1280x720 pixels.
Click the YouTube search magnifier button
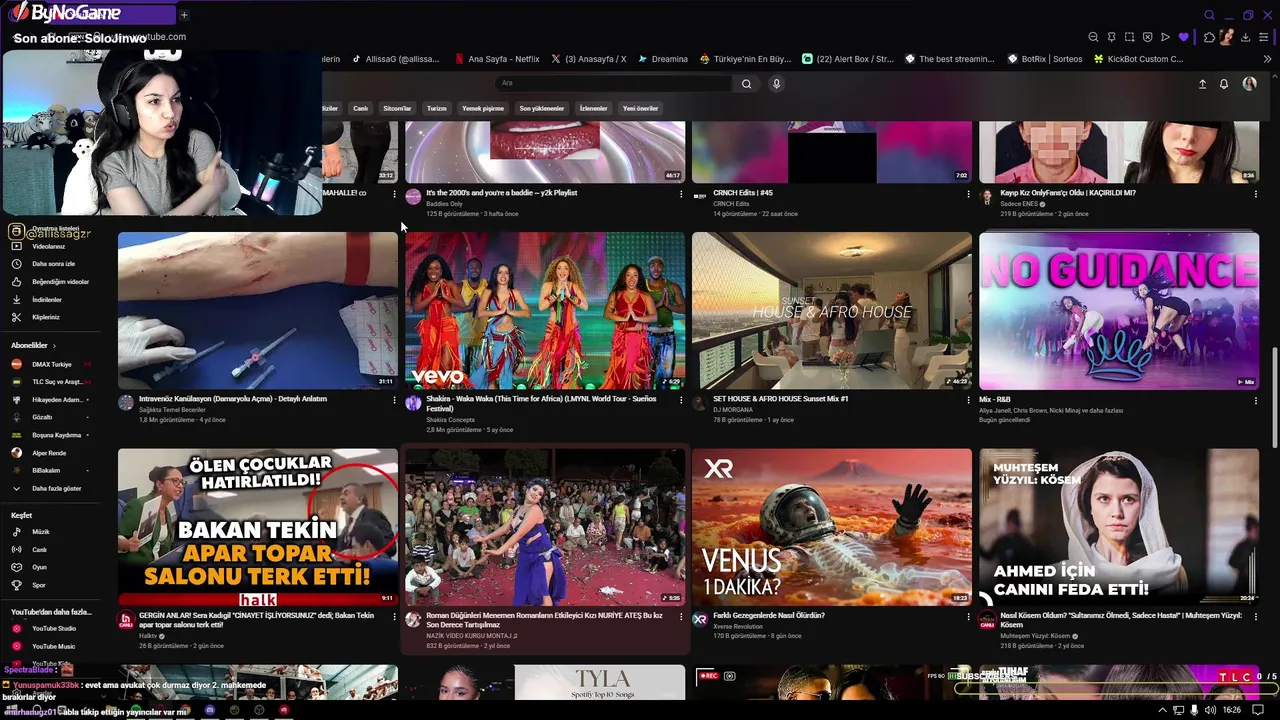(746, 84)
